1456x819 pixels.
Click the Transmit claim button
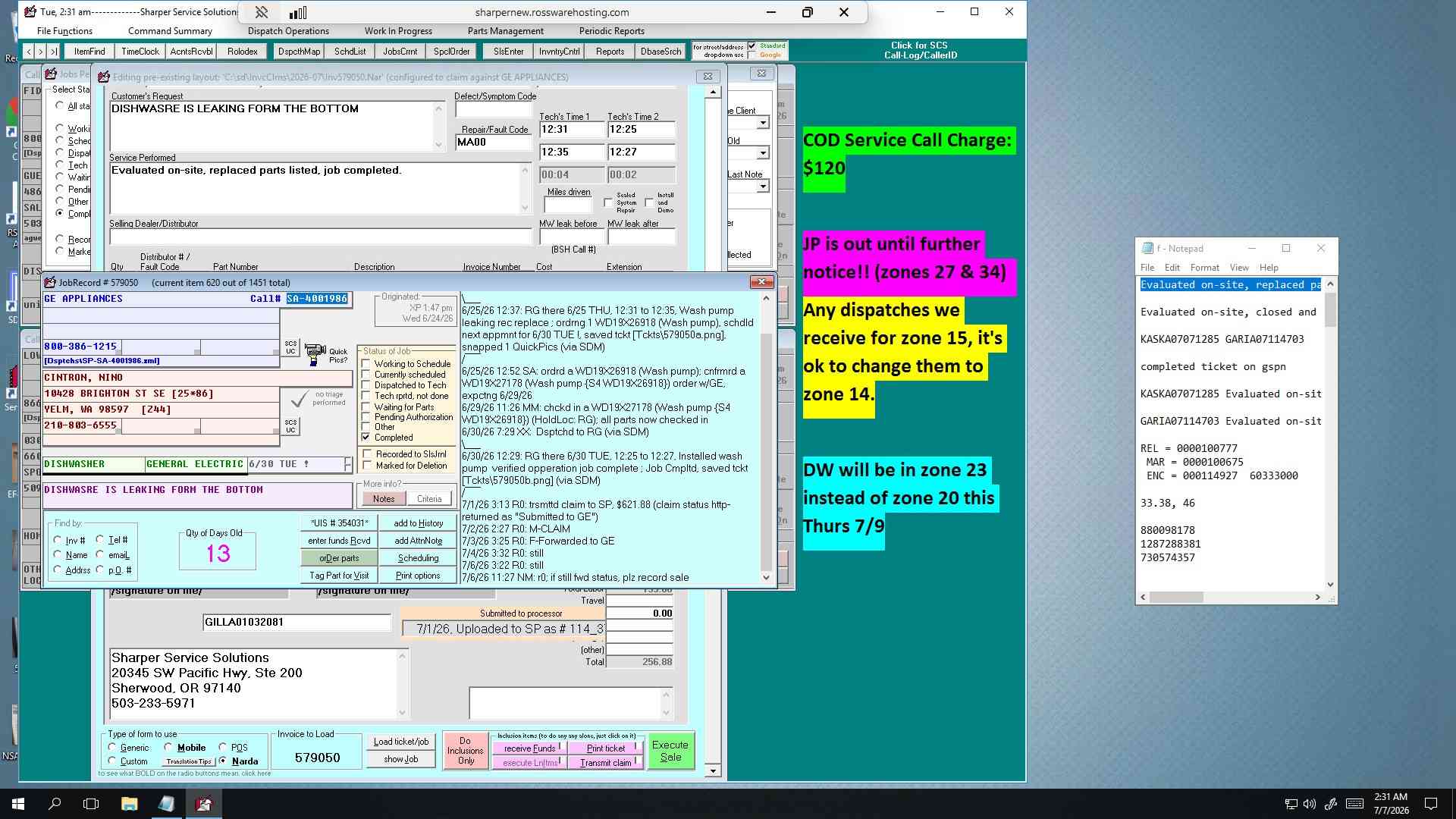(x=606, y=763)
